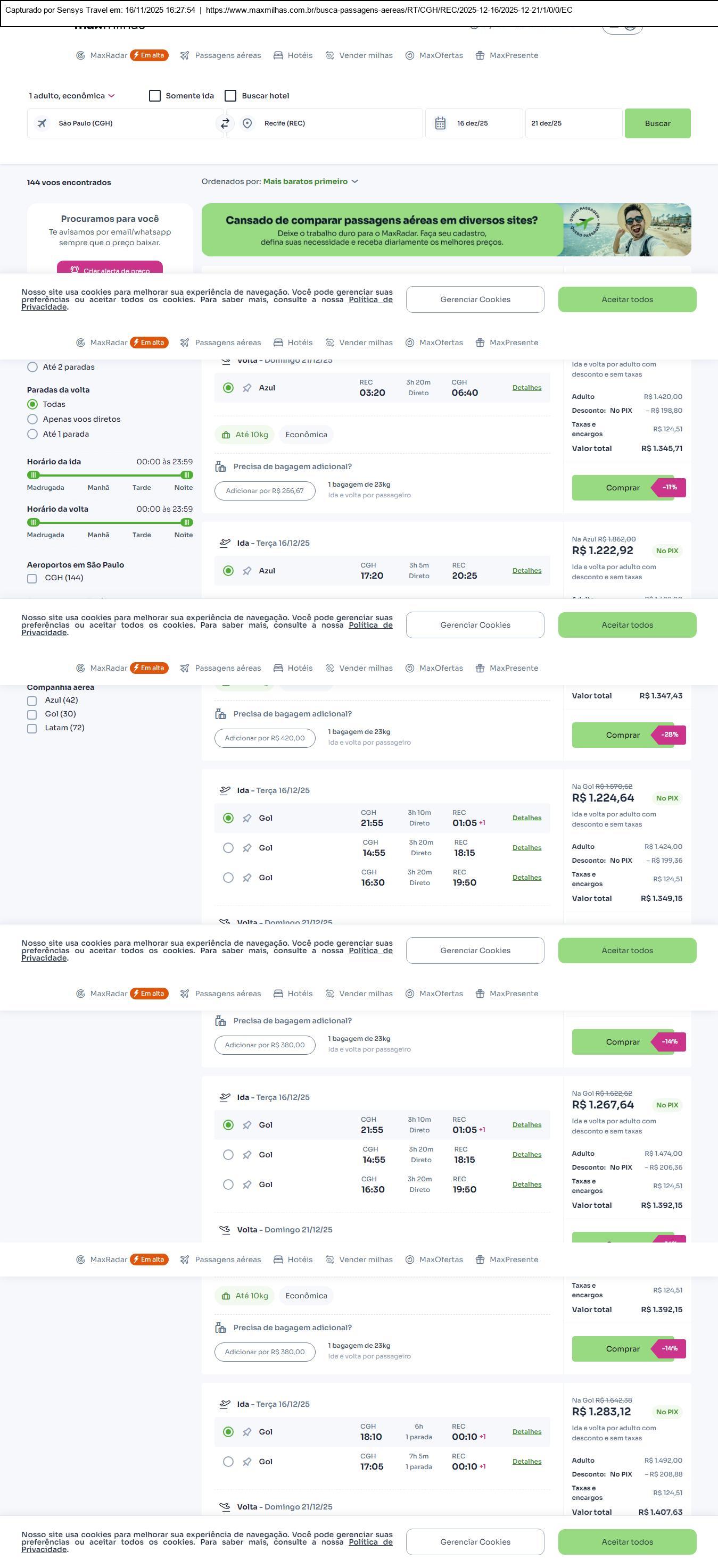Choose the Gol 17:05 flight radio button
This screenshot has width=718, height=1568.
tap(228, 1462)
